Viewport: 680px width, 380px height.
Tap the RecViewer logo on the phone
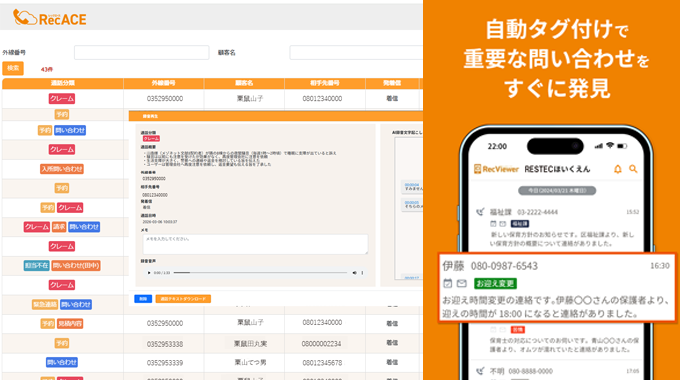click(496, 169)
